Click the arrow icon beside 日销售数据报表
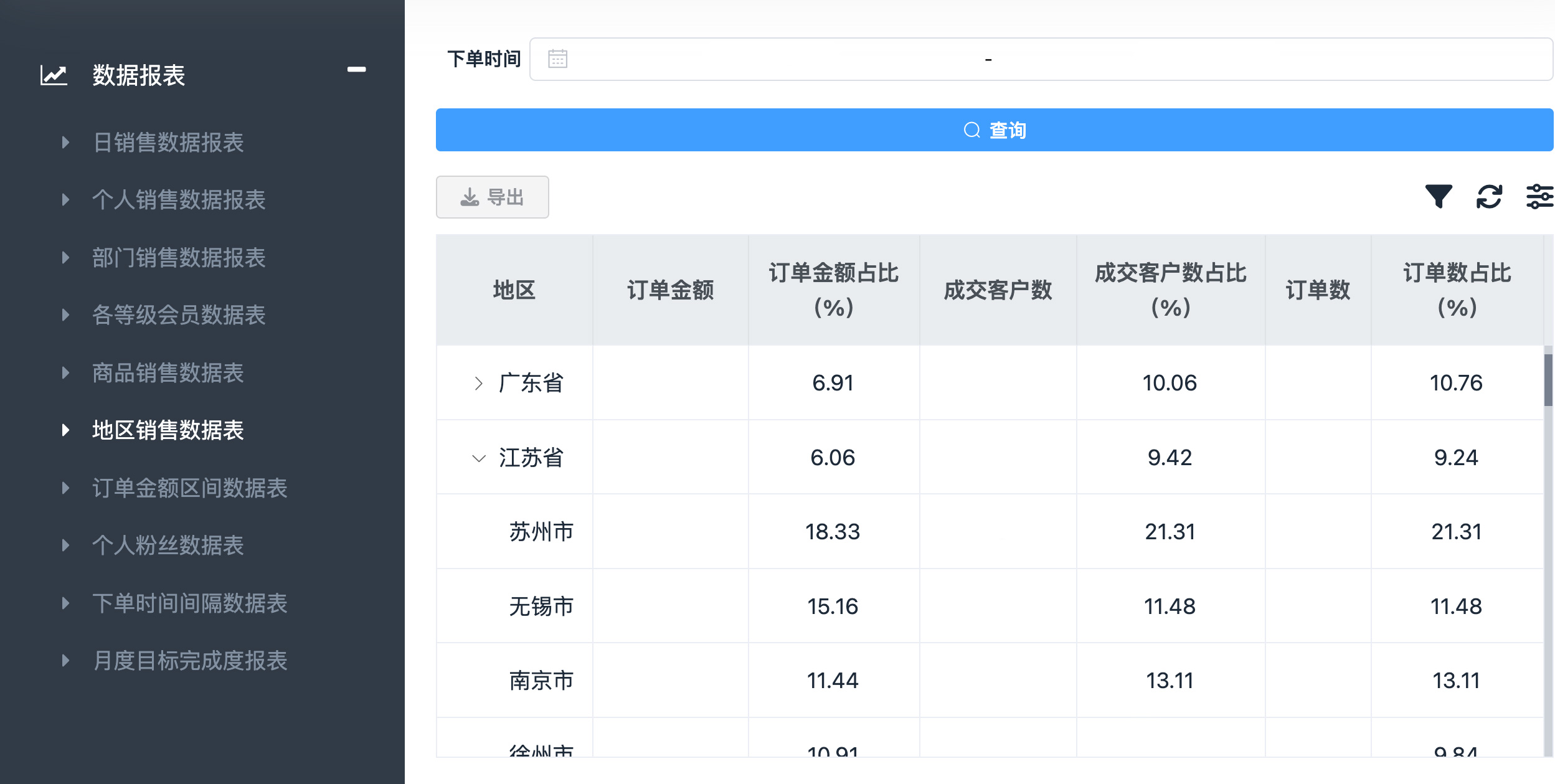Image resolution: width=1555 pixels, height=784 pixels. [65, 143]
